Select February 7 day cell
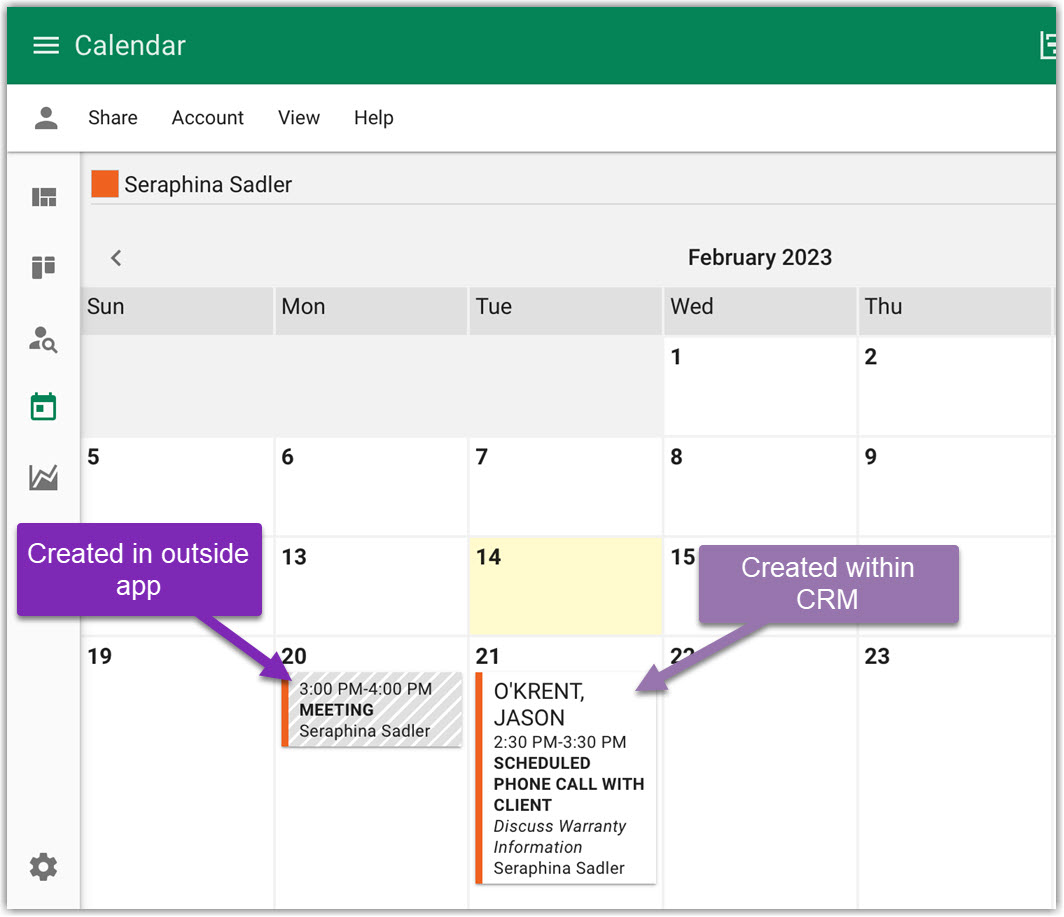Screen dimensions: 1064x917 565,486
